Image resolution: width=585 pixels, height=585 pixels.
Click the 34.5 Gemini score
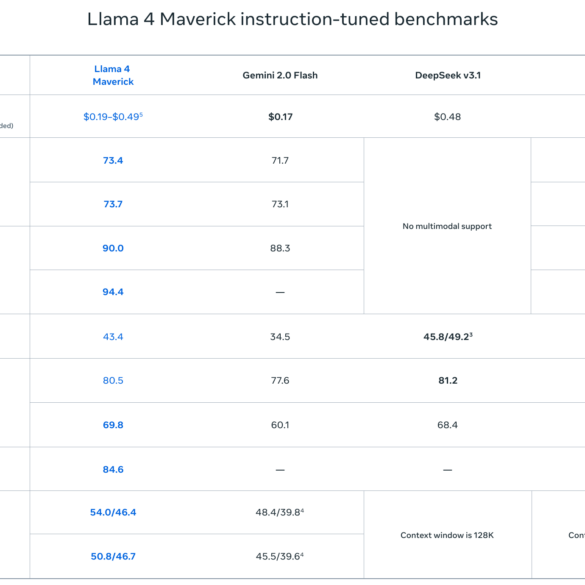coord(280,337)
